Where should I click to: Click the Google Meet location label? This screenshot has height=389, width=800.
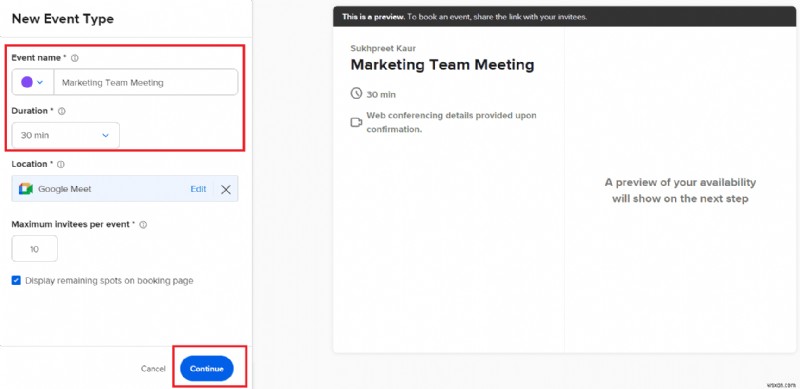pyautogui.click(x=65, y=189)
